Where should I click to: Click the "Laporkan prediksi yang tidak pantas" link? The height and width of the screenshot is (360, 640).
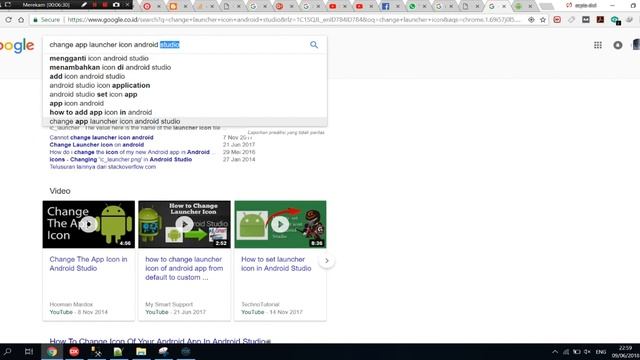click(x=286, y=133)
